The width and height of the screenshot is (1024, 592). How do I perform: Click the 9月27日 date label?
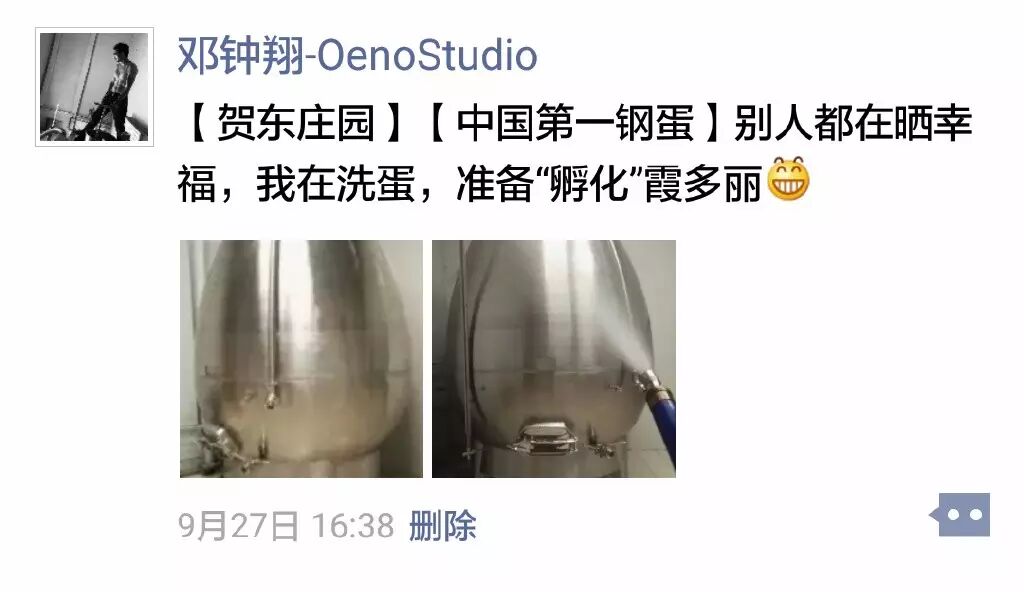[x=238, y=525]
